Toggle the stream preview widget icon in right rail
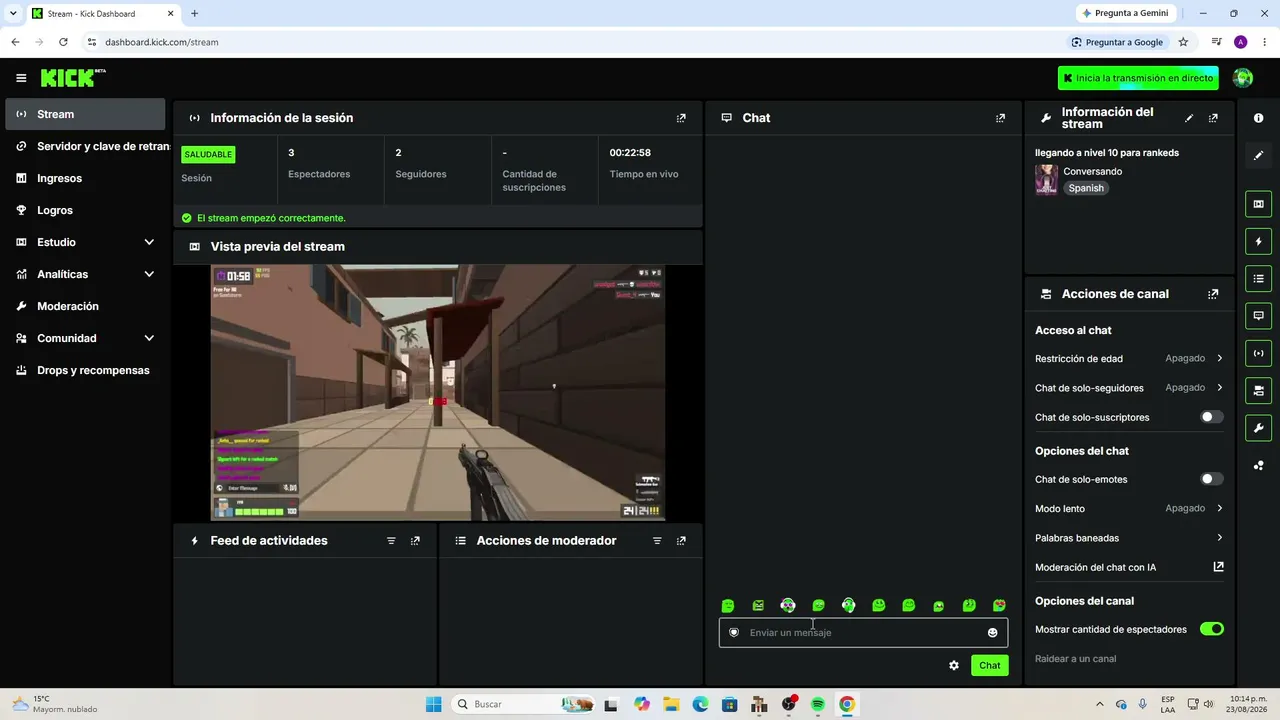This screenshot has height=720, width=1280. 1258,204
